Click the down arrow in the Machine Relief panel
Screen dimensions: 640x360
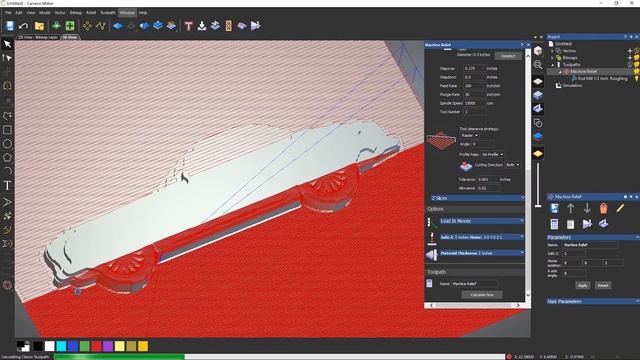pyautogui.click(x=587, y=208)
